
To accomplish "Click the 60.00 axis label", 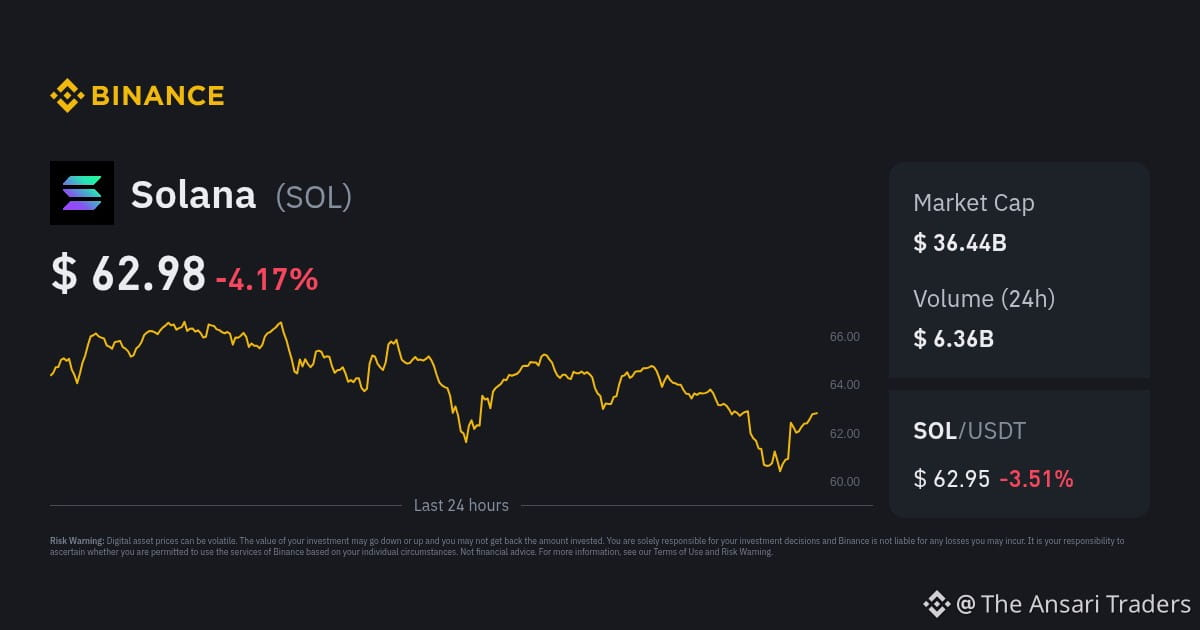I will (845, 481).
